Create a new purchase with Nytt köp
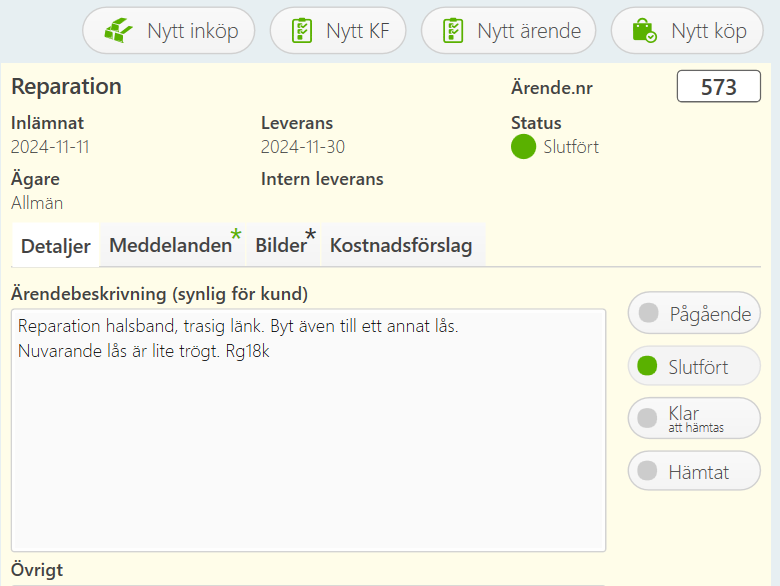This screenshot has width=780, height=586. click(x=687, y=30)
